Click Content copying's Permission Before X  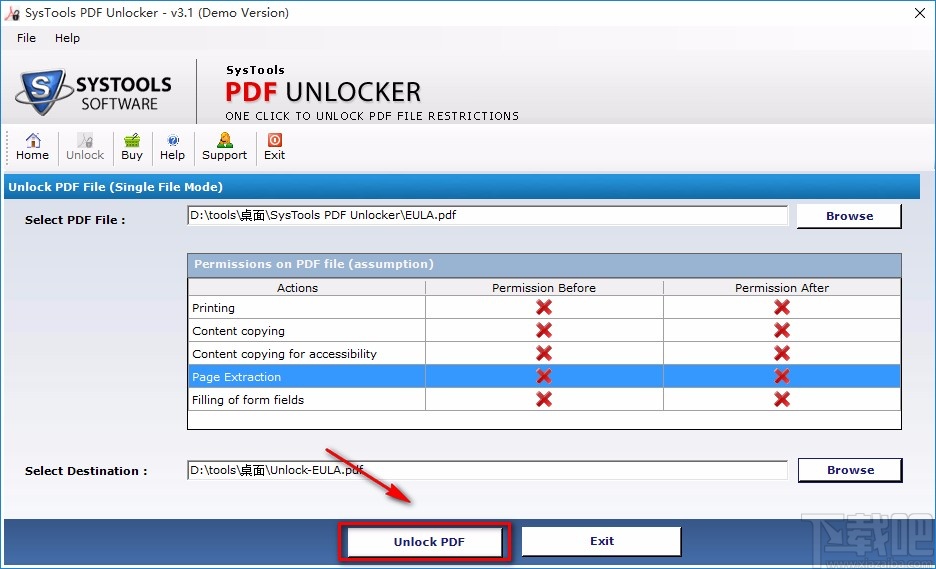pyautogui.click(x=544, y=330)
